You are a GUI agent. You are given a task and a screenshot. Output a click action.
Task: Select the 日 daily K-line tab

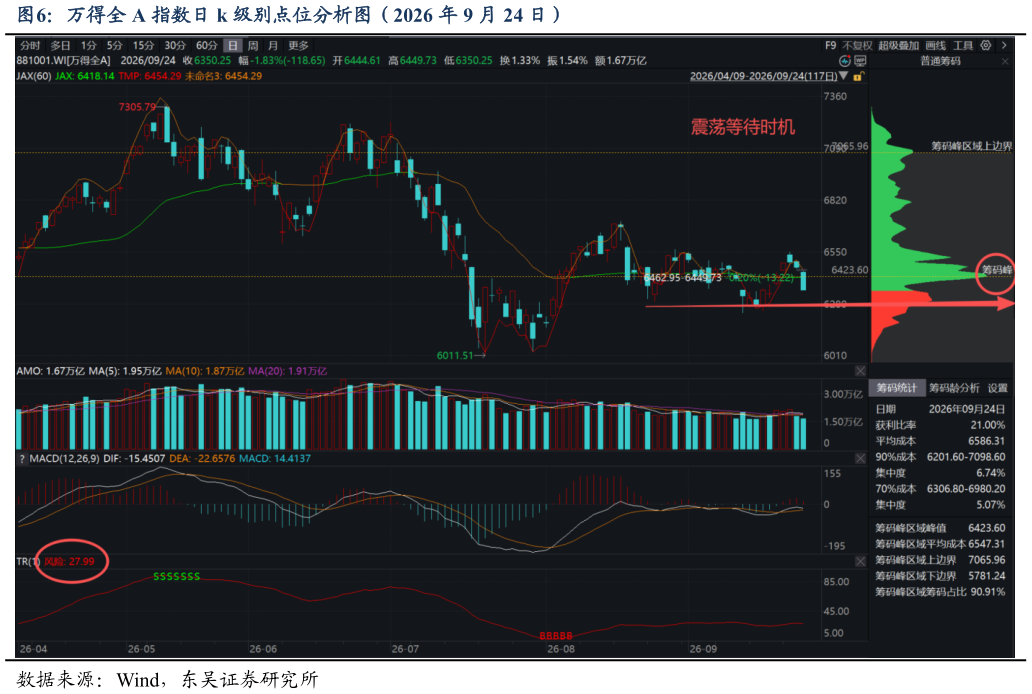coord(233,45)
